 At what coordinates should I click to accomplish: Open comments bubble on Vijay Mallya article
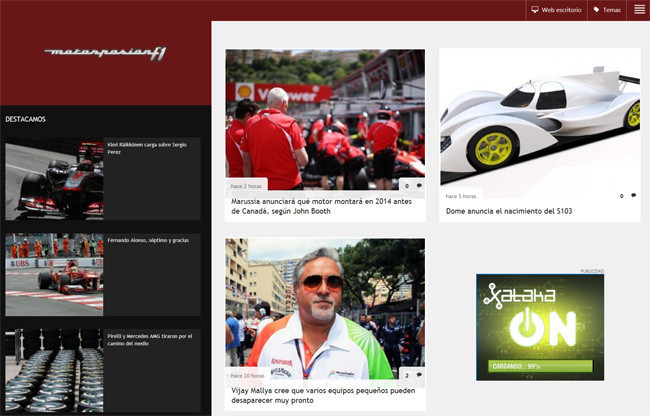point(418,375)
